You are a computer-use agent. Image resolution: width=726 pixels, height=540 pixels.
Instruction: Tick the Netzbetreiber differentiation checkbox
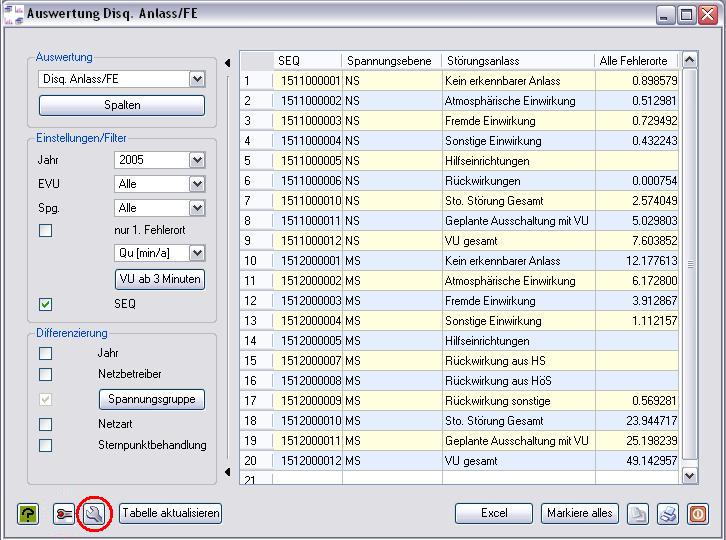(45, 374)
